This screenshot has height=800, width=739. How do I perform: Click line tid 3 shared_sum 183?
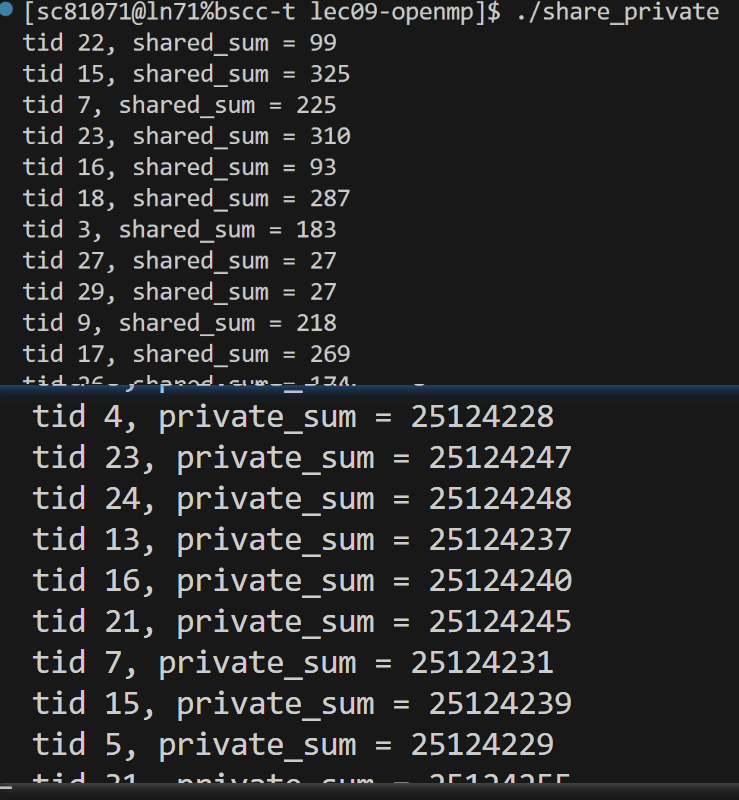(x=180, y=230)
